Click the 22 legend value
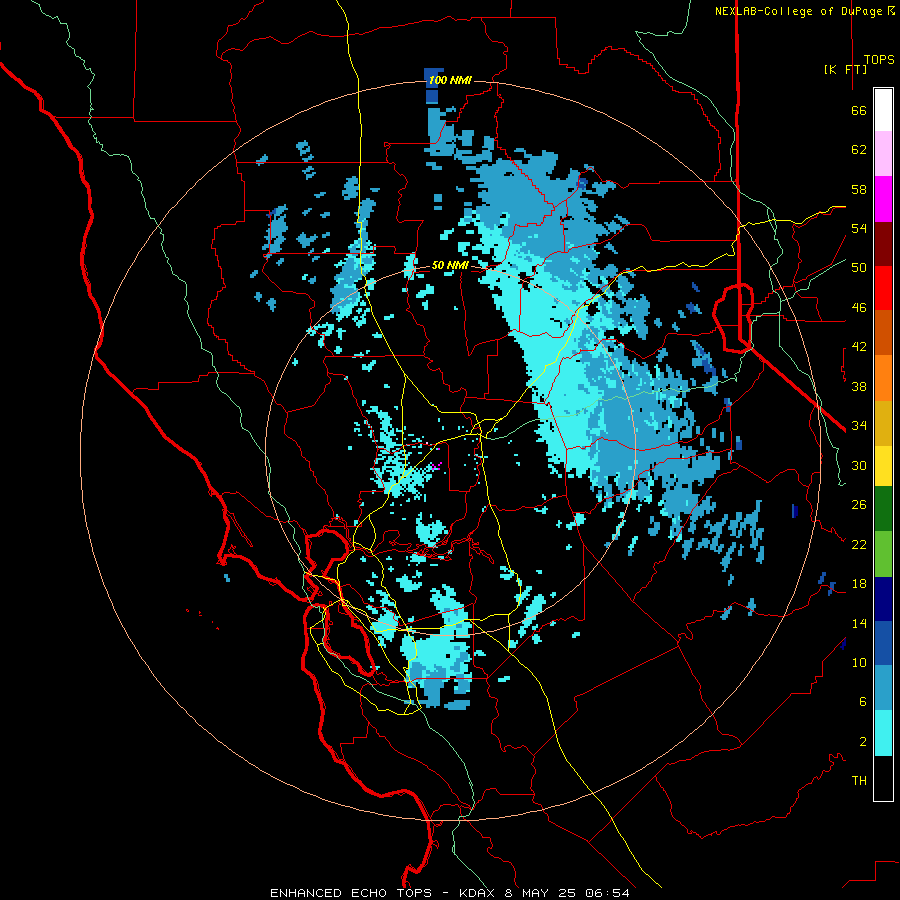The height and width of the screenshot is (900, 900). (859, 544)
